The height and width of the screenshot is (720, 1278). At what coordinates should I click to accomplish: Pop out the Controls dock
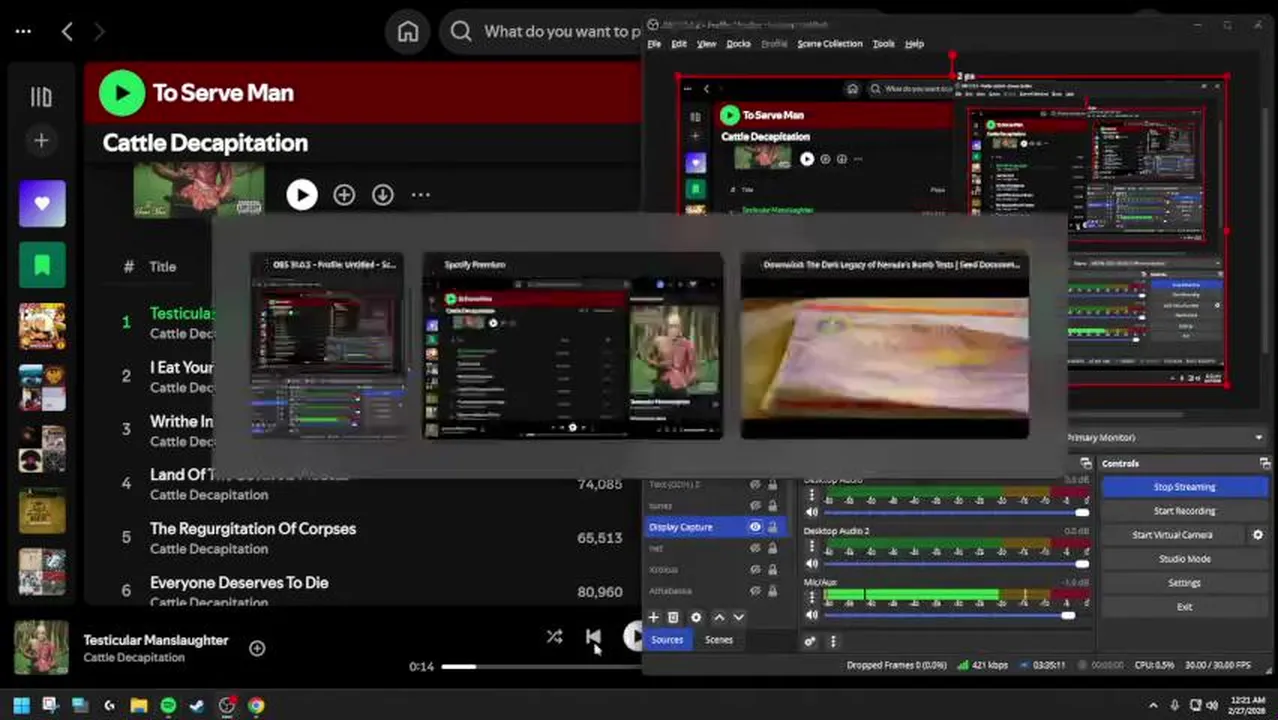(x=1264, y=463)
